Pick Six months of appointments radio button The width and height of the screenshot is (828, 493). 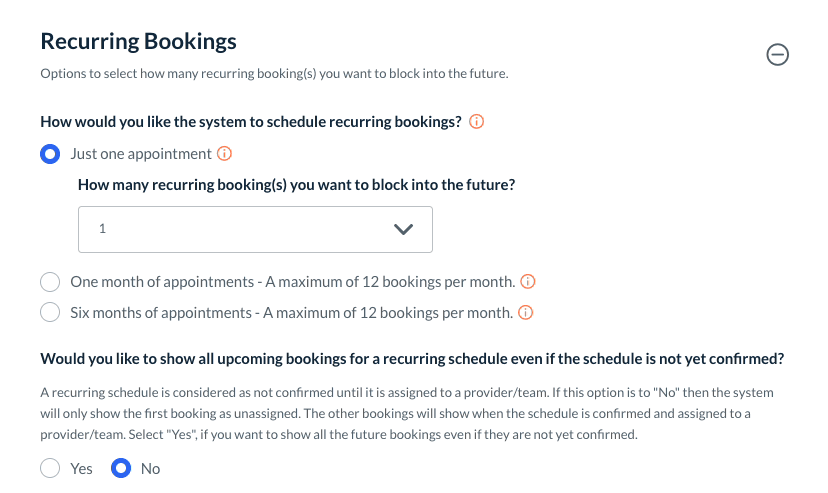tap(50, 313)
